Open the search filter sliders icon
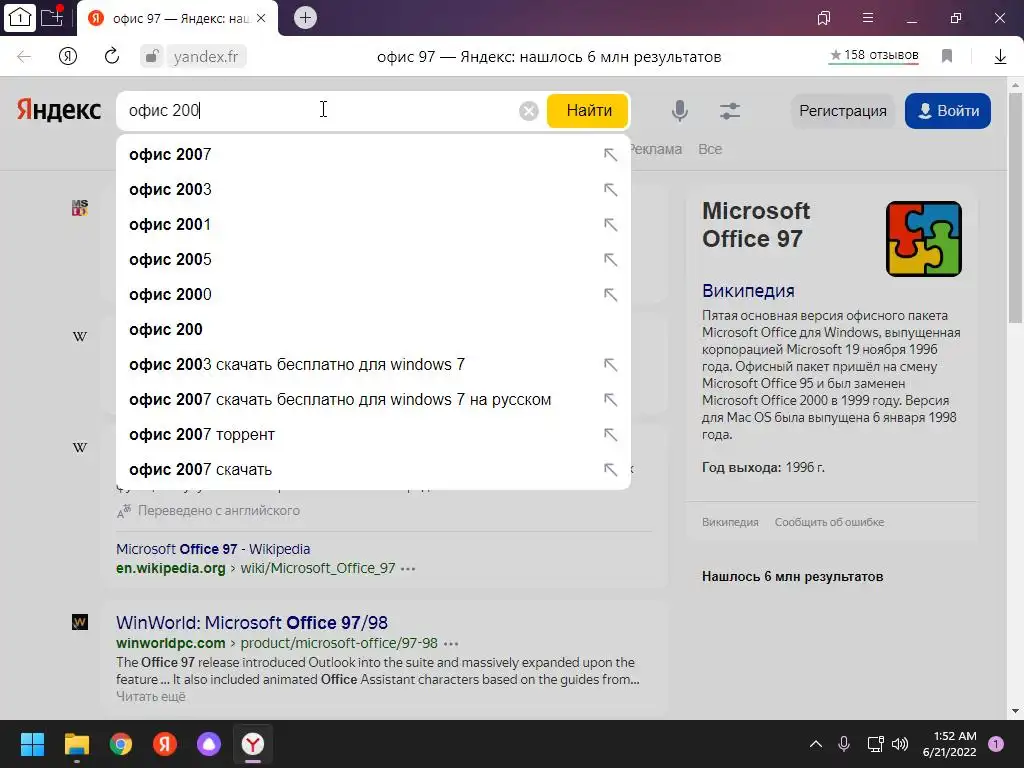This screenshot has height=768, width=1024. pyautogui.click(x=730, y=111)
